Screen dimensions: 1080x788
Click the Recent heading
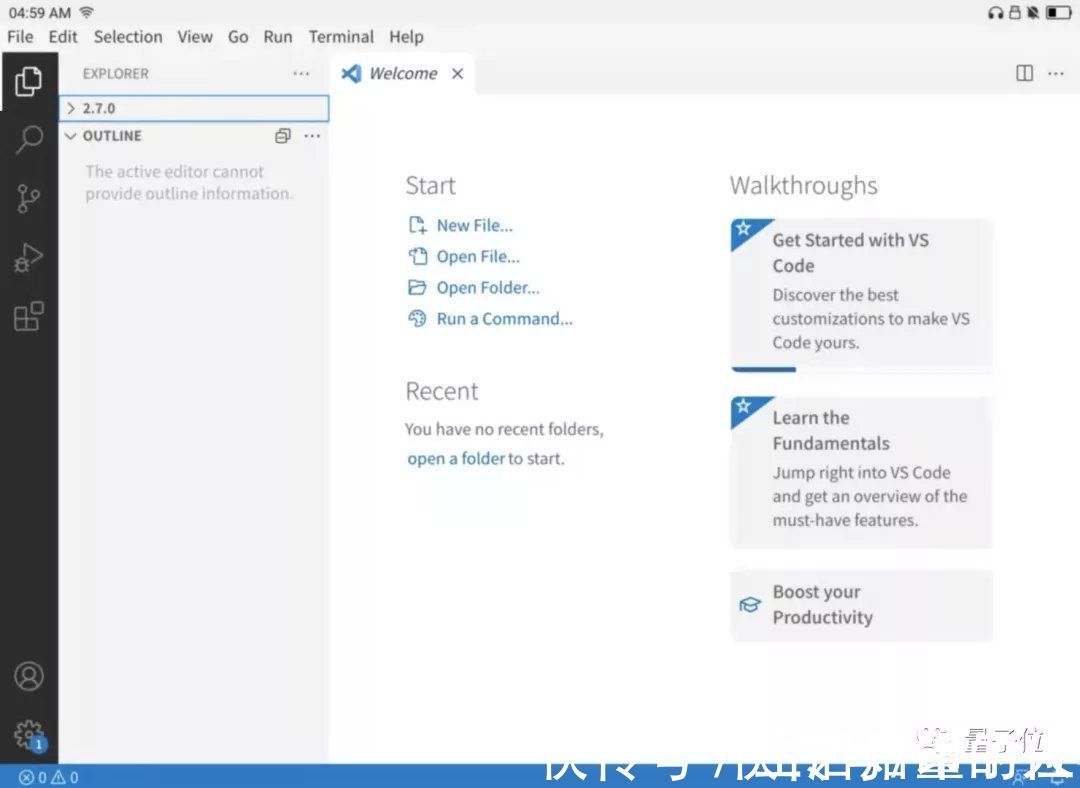click(442, 391)
